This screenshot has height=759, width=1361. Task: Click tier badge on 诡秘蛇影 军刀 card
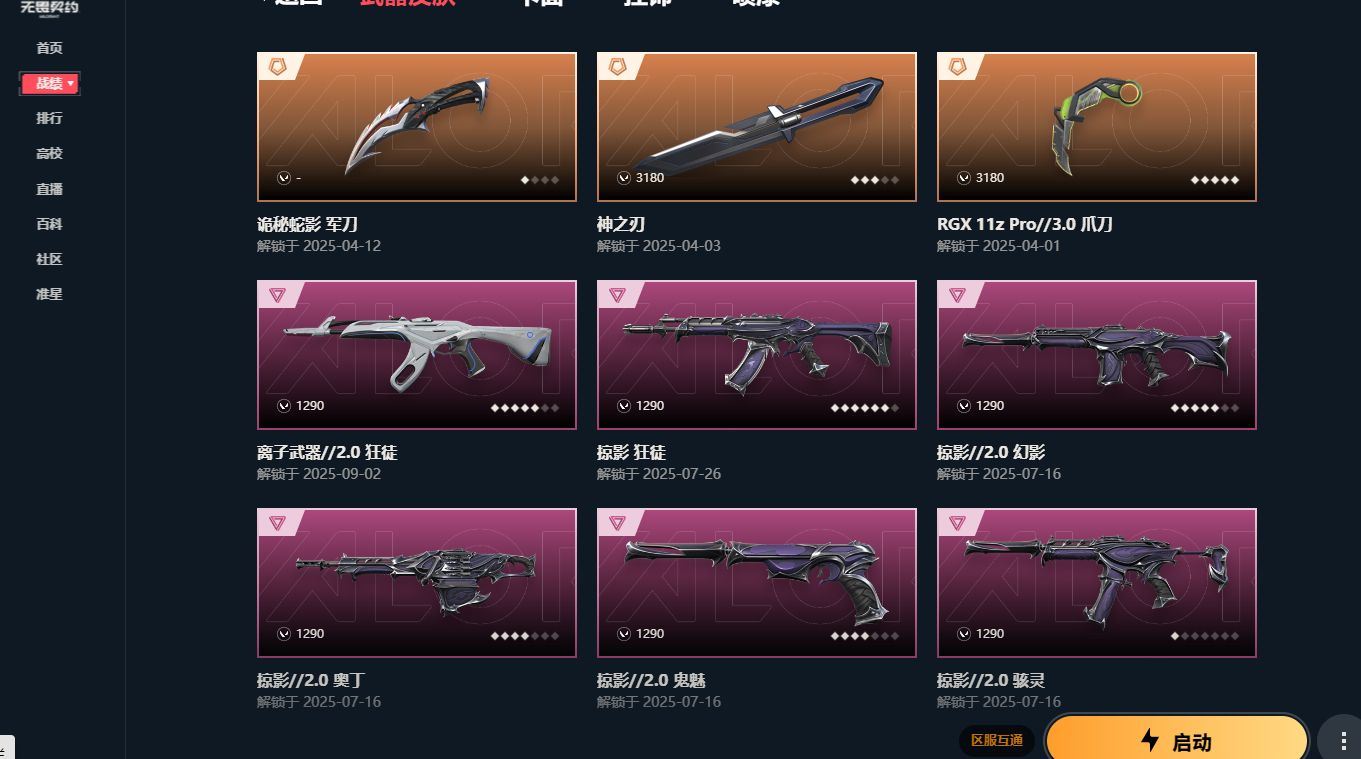click(277, 67)
